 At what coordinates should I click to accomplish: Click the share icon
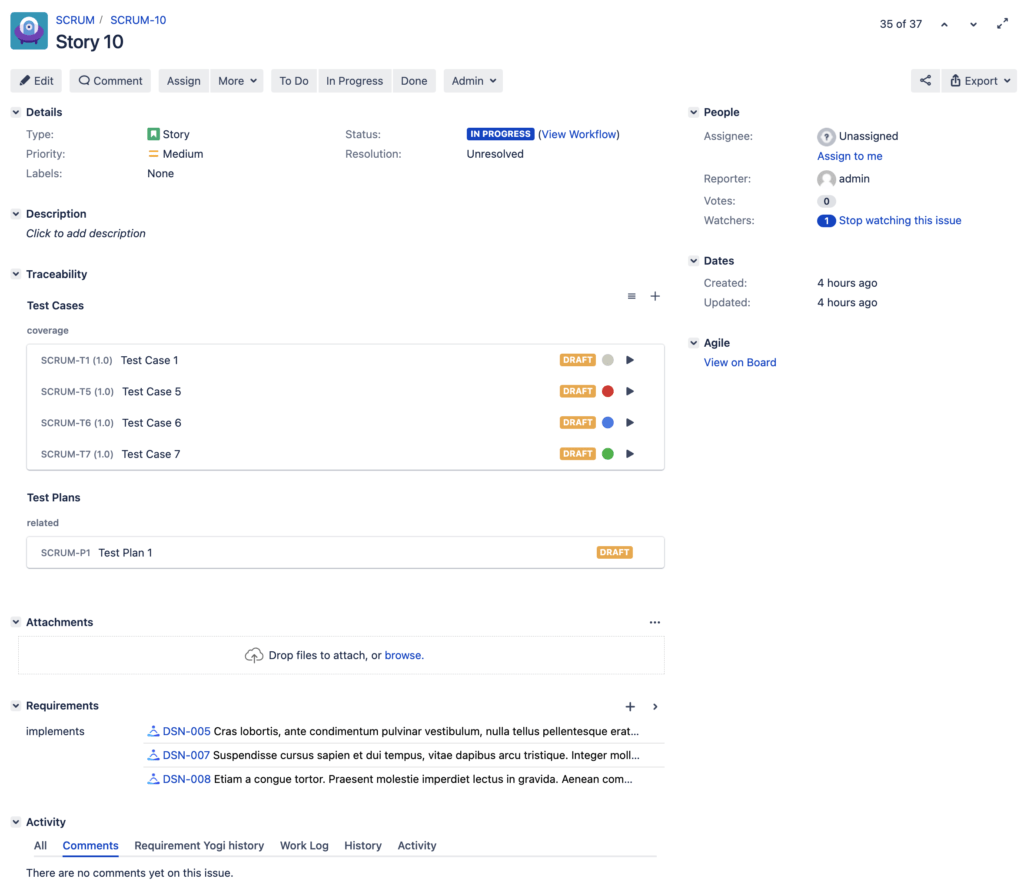coord(925,80)
